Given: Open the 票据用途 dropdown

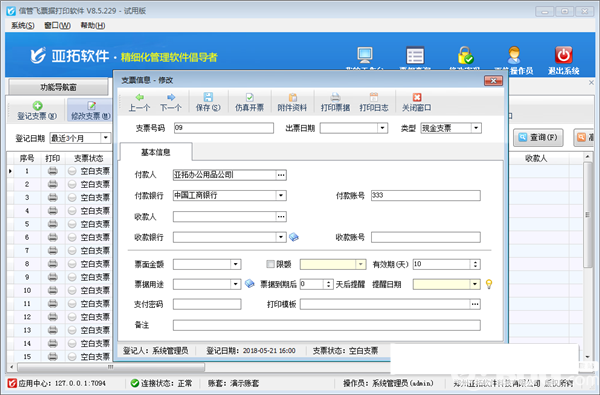Looking at the screenshot, I should coord(236,284).
